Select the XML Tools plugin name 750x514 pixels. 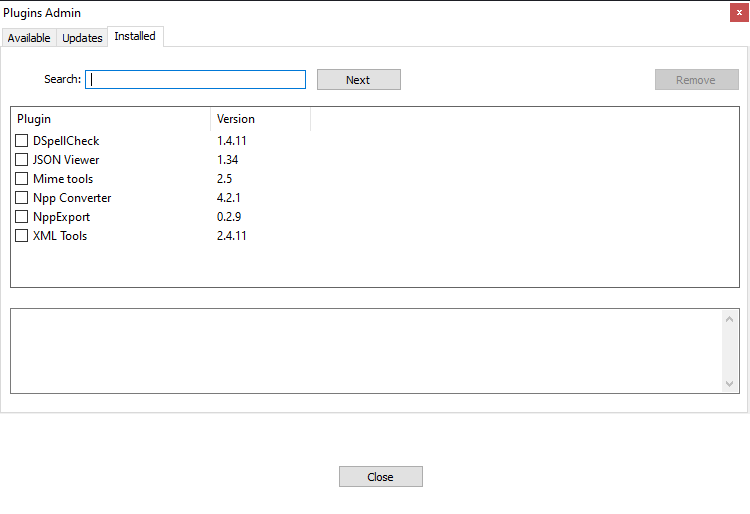pos(60,236)
